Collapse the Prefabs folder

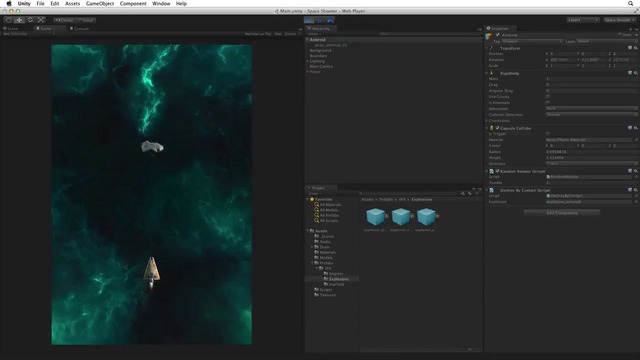click(x=312, y=263)
